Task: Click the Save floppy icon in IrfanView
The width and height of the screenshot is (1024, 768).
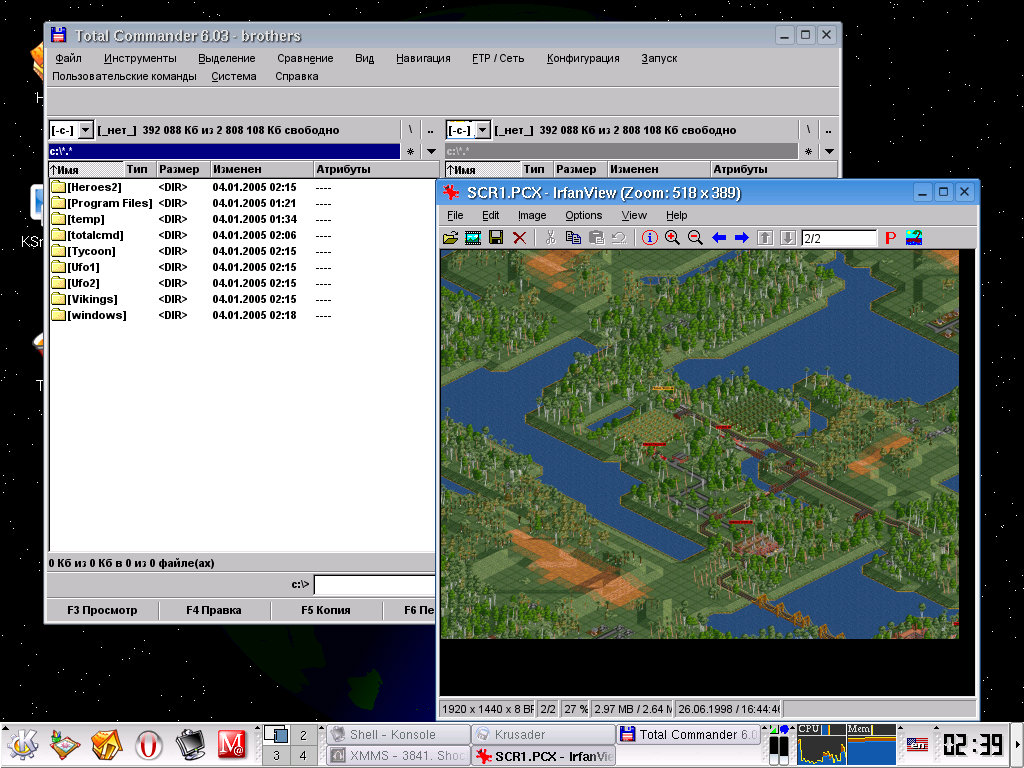Action: pos(496,238)
